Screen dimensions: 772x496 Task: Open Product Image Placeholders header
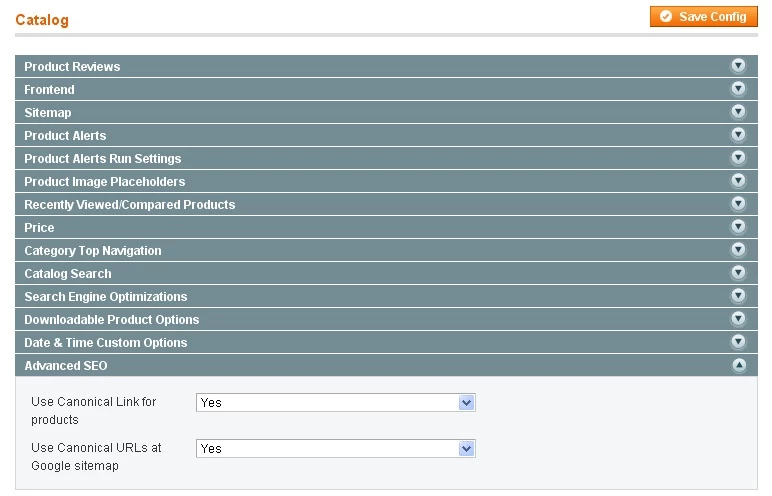pos(386,181)
